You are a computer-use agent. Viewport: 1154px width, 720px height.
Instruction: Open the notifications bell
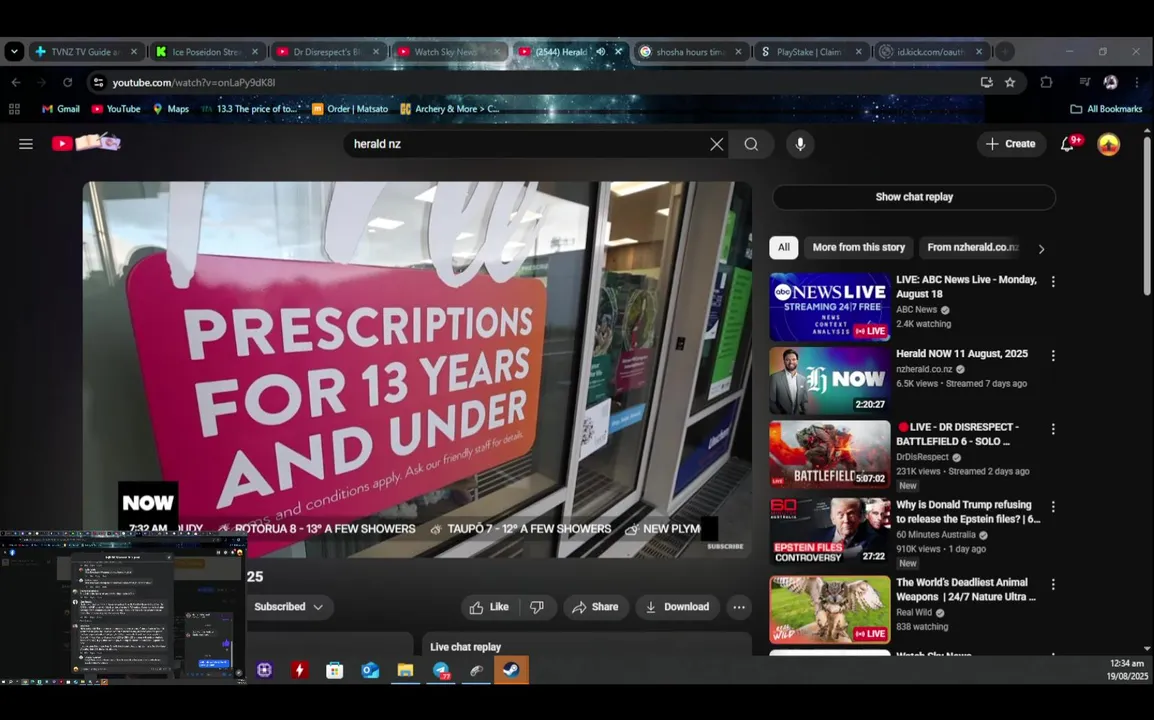1068,144
